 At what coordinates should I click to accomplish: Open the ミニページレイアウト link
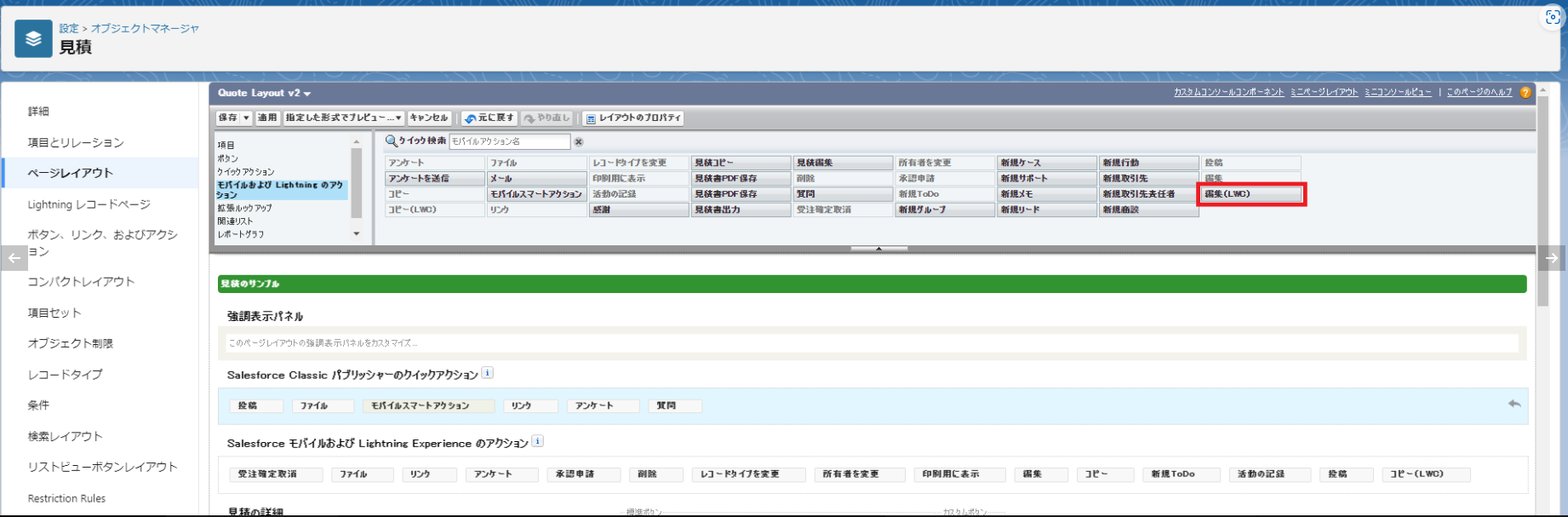[x=1324, y=92]
